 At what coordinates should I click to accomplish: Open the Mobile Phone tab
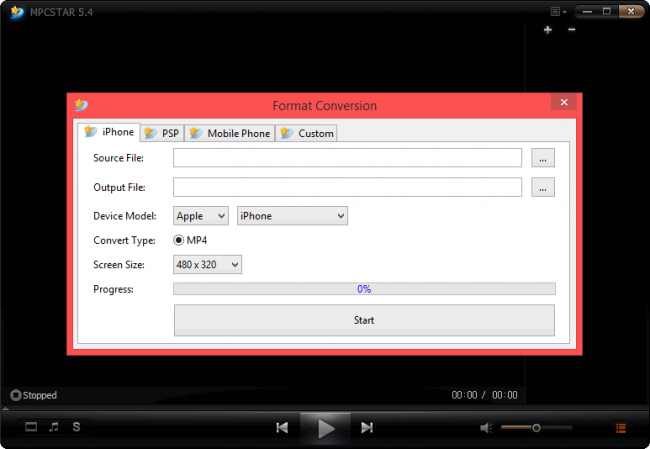click(230, 133)
